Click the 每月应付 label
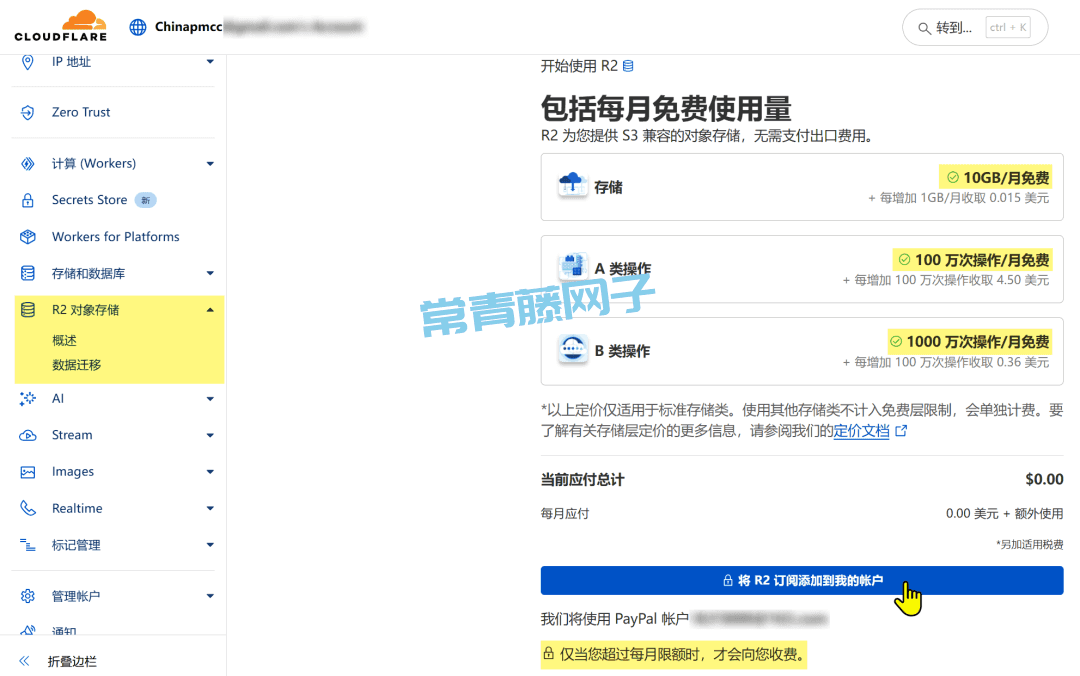This screenshot has height=676, width=1080. click(x=565, y=514)
